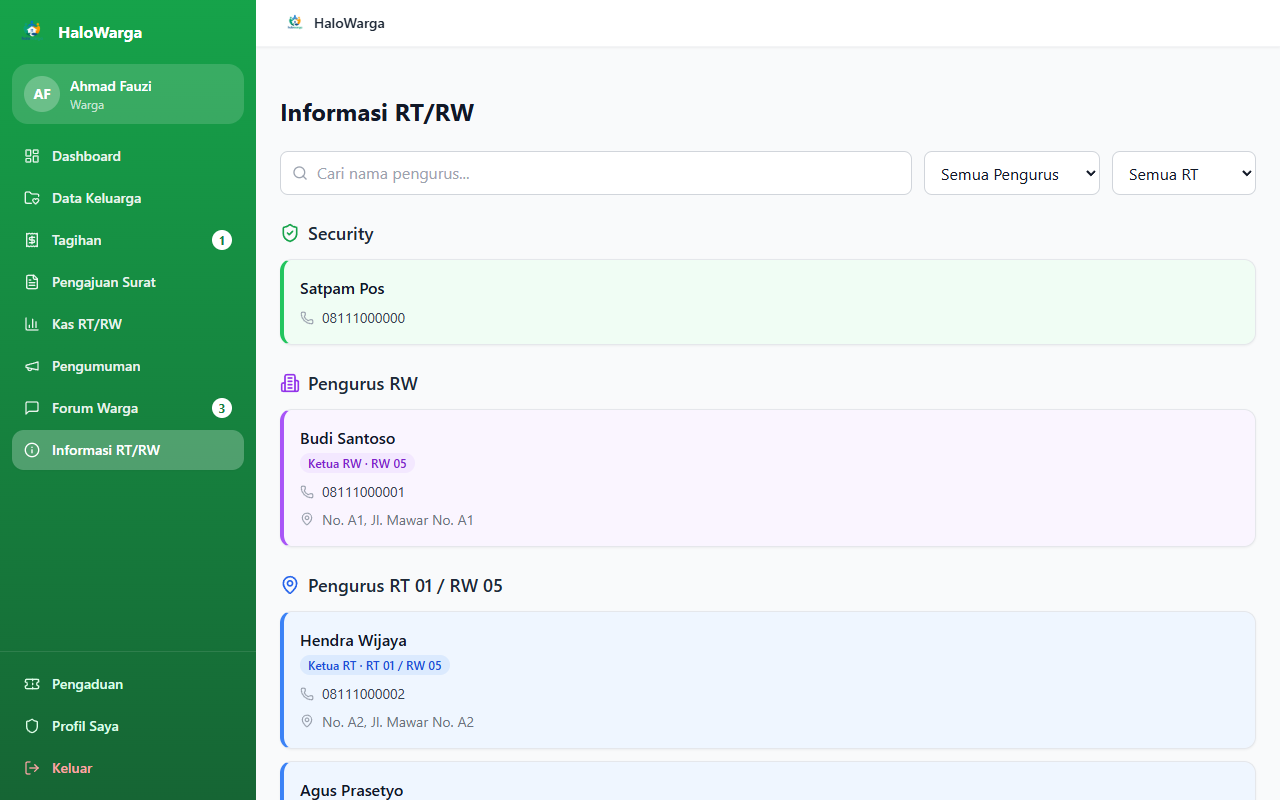Click the Ahmad Fauzi profile card
The image size is (1280, 800).
[x=128, y=94]
